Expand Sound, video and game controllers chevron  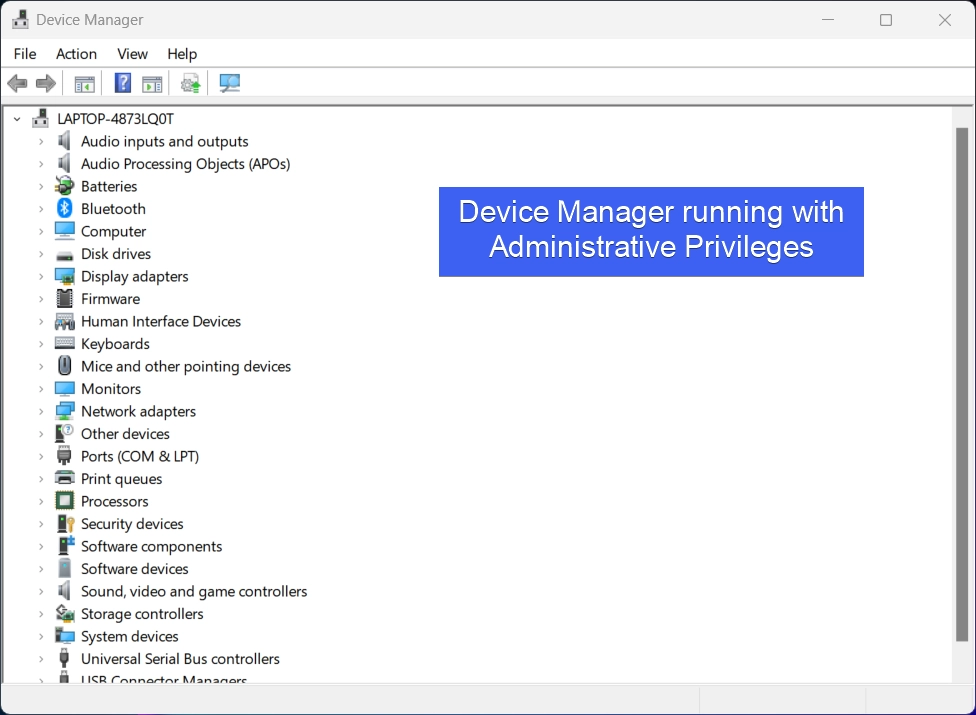coord(41,591)
